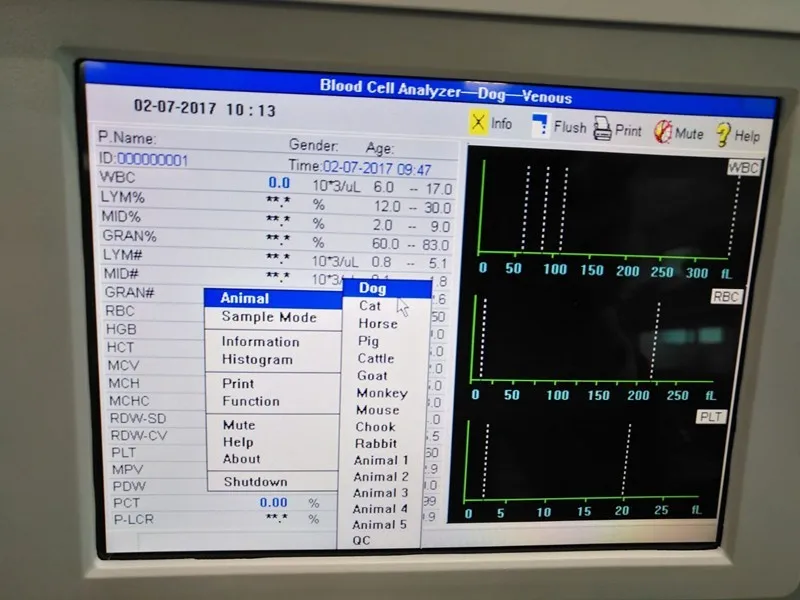Click the Time value 02-07-2017 09:47
800x600 pixels.
(377, 168)
